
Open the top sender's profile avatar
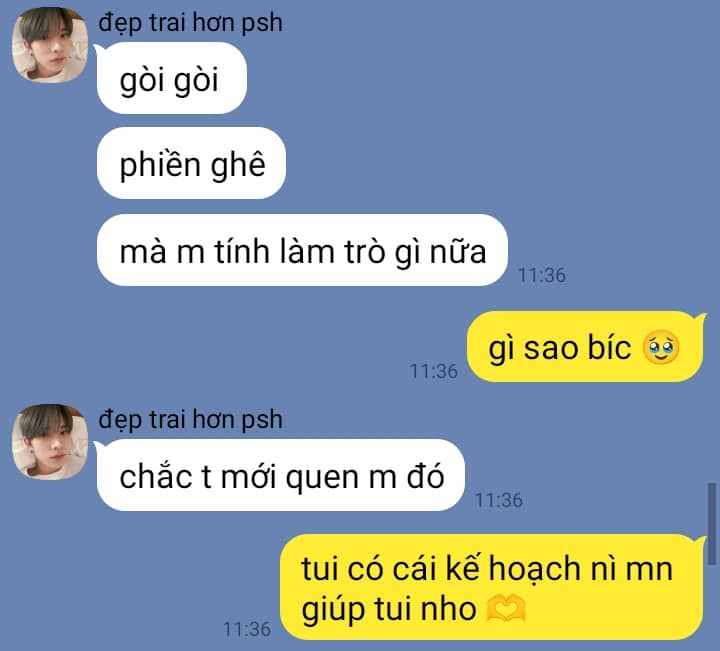click(x=50, y=45)
